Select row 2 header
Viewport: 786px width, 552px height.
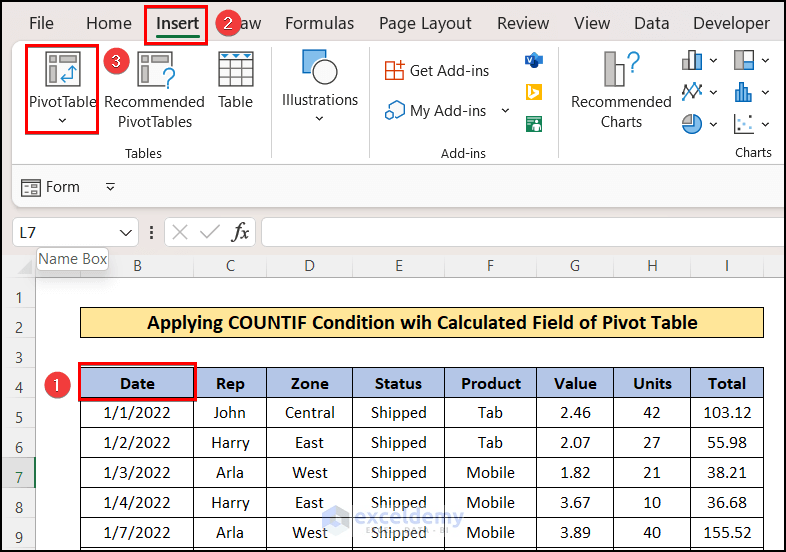point(19,327)
